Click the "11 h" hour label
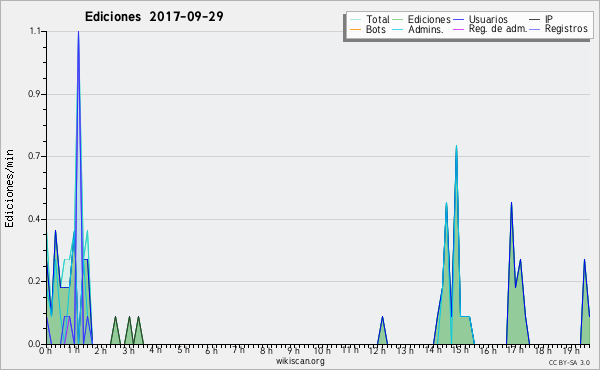Viewport: 600px width, 370px height. 350,350
